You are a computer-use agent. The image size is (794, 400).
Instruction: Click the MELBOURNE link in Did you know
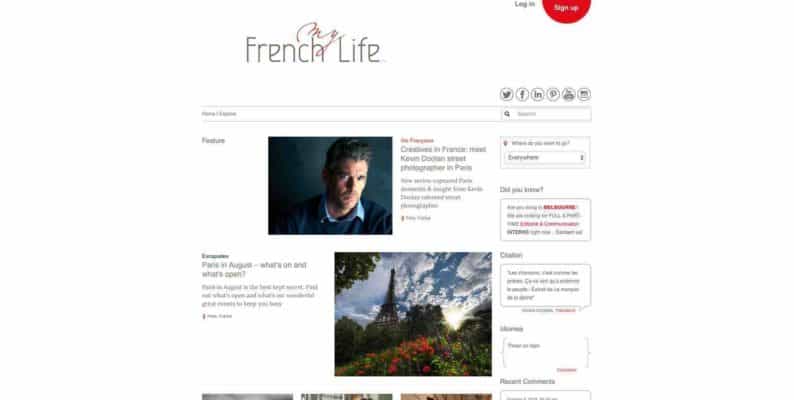[560, 208]
